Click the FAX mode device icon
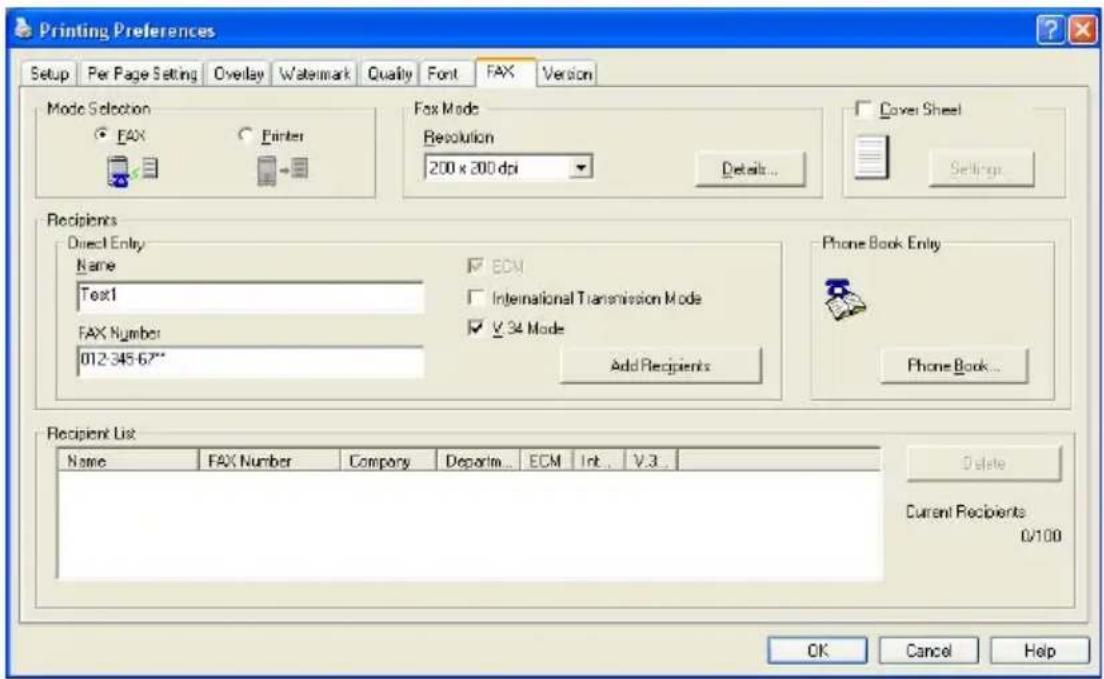Screen dimensions: 1104x679 pyautogui.click(x=132, y=171)
